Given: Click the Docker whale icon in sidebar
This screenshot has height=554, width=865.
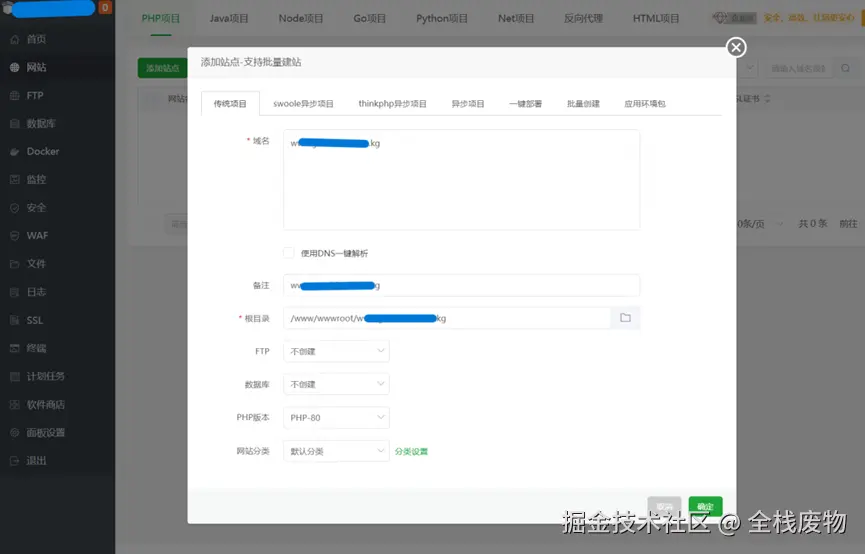Looking at the screenshot, I should pos(15,152).
